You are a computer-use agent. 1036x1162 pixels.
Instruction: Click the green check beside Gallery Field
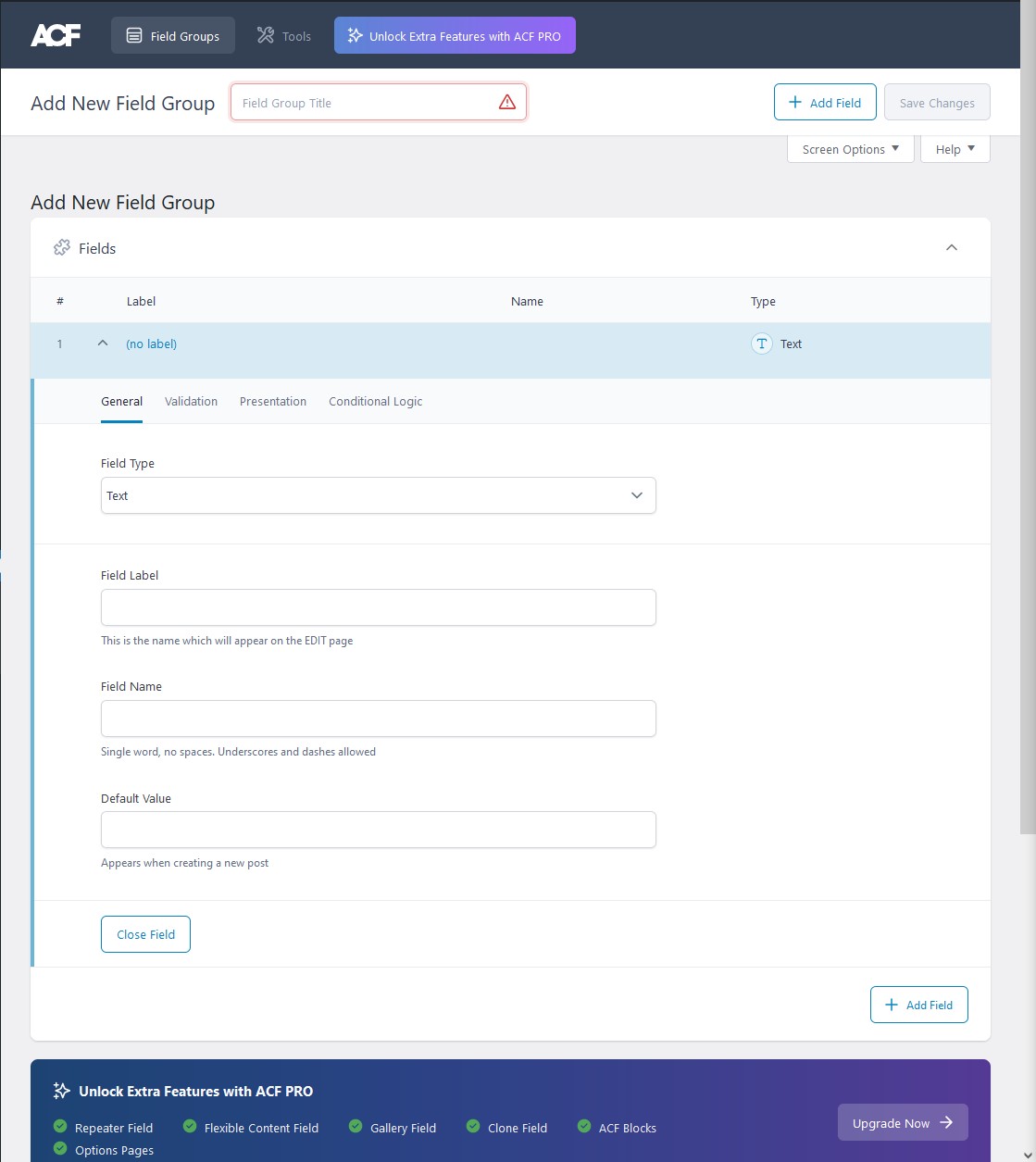coord(355,1127)
